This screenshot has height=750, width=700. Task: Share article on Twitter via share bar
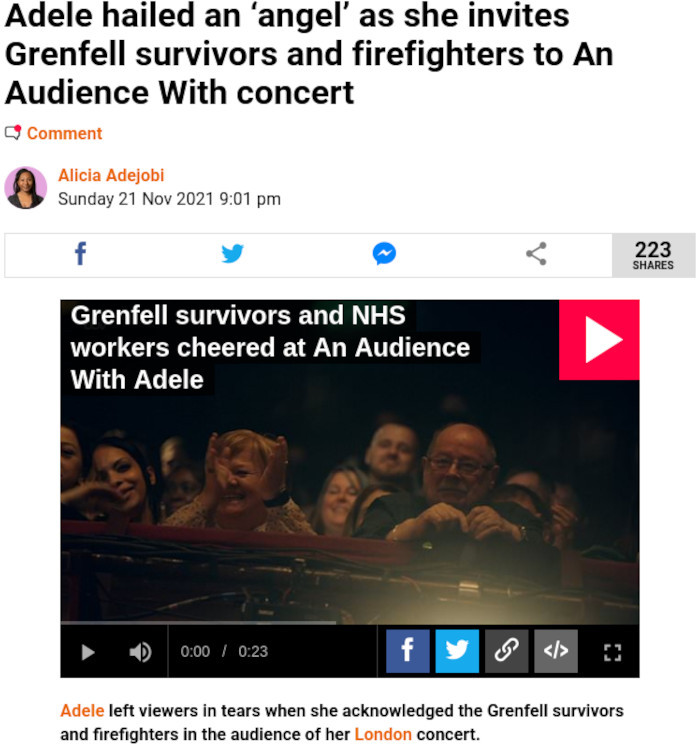[x=233, y=254]
